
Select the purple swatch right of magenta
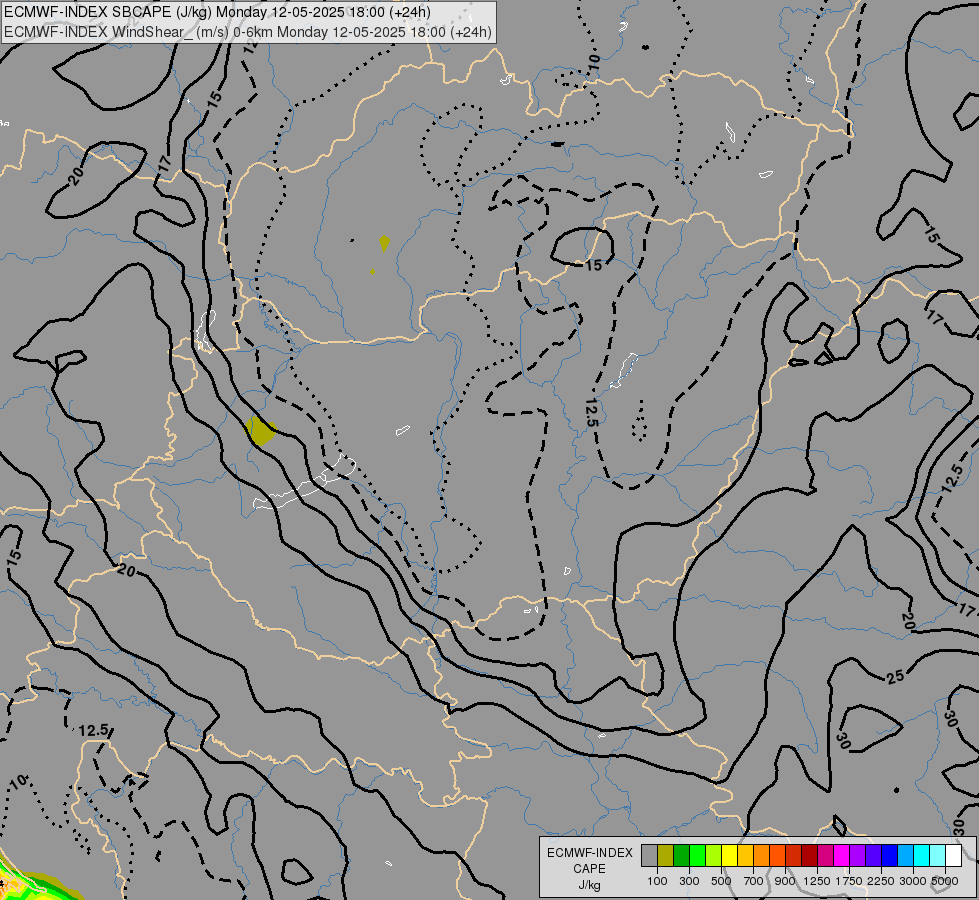click(x=857, y=856)
